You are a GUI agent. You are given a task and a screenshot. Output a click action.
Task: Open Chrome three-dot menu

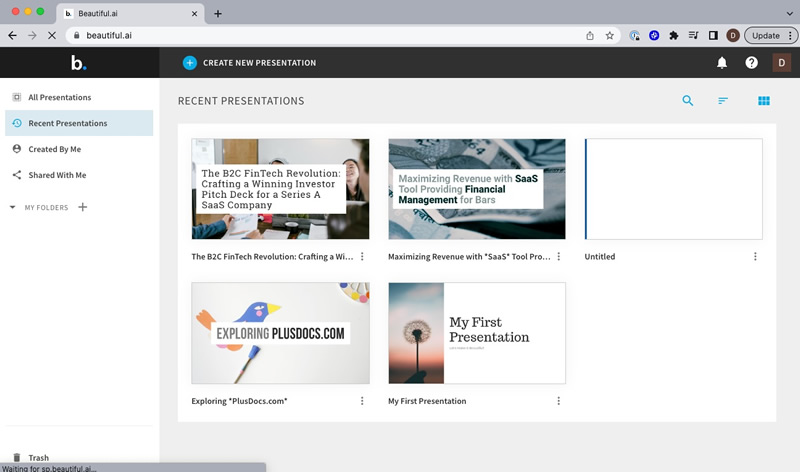point(790,35)
